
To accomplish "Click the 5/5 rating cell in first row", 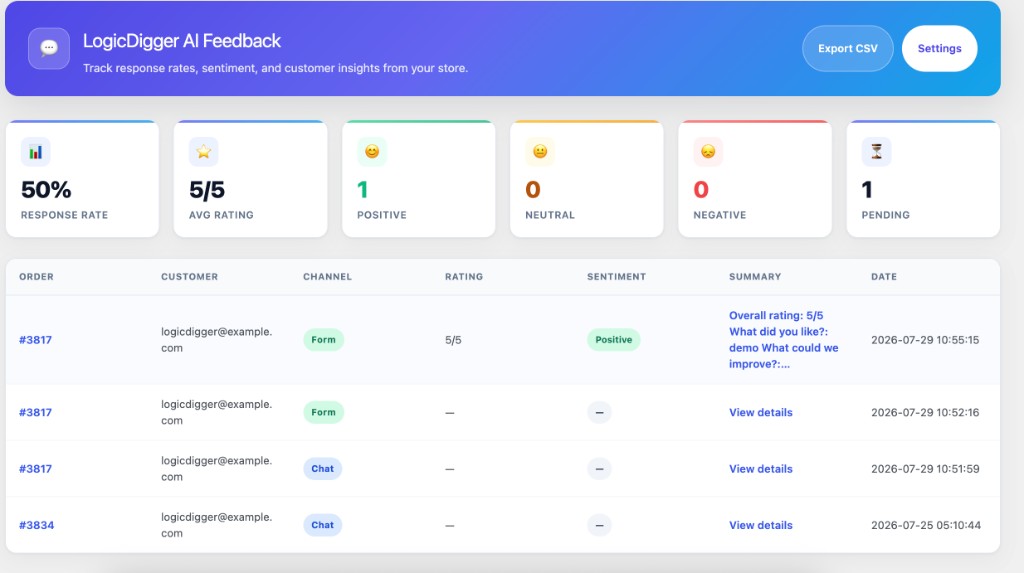I will (x=453, y=340).
